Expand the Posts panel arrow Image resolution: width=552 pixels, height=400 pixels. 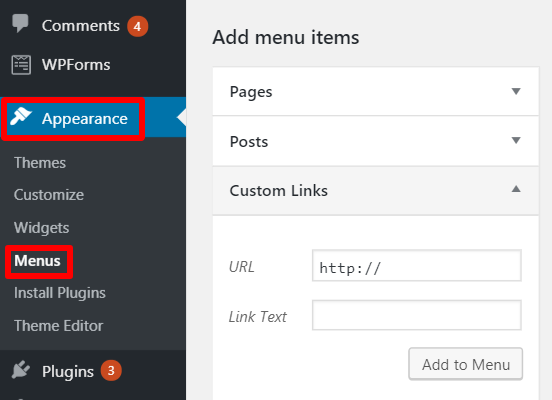tap(516, 140)
